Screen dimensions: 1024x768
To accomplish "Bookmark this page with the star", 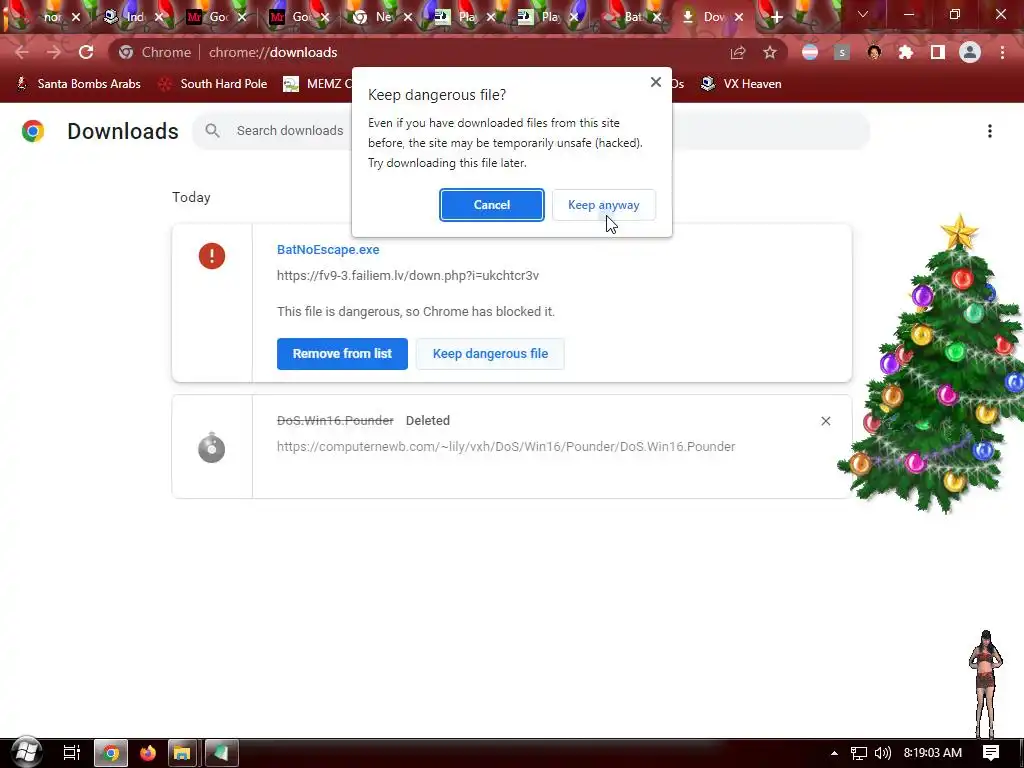I will tap(770, 52).
